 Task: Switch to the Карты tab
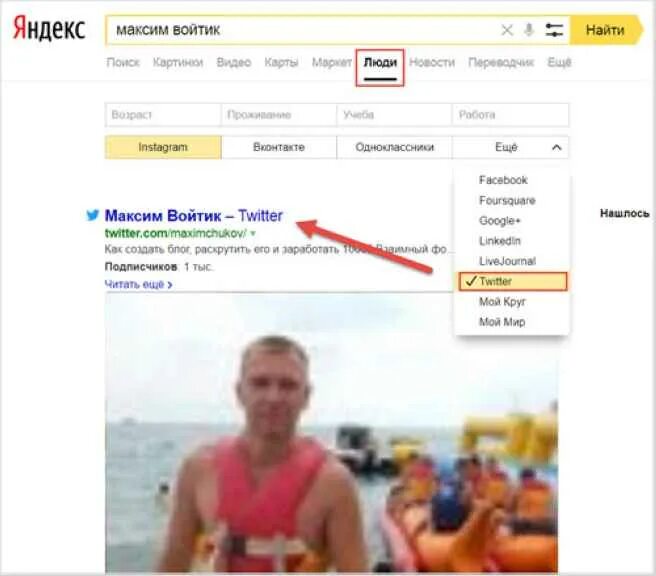click(x=281, y=63)
